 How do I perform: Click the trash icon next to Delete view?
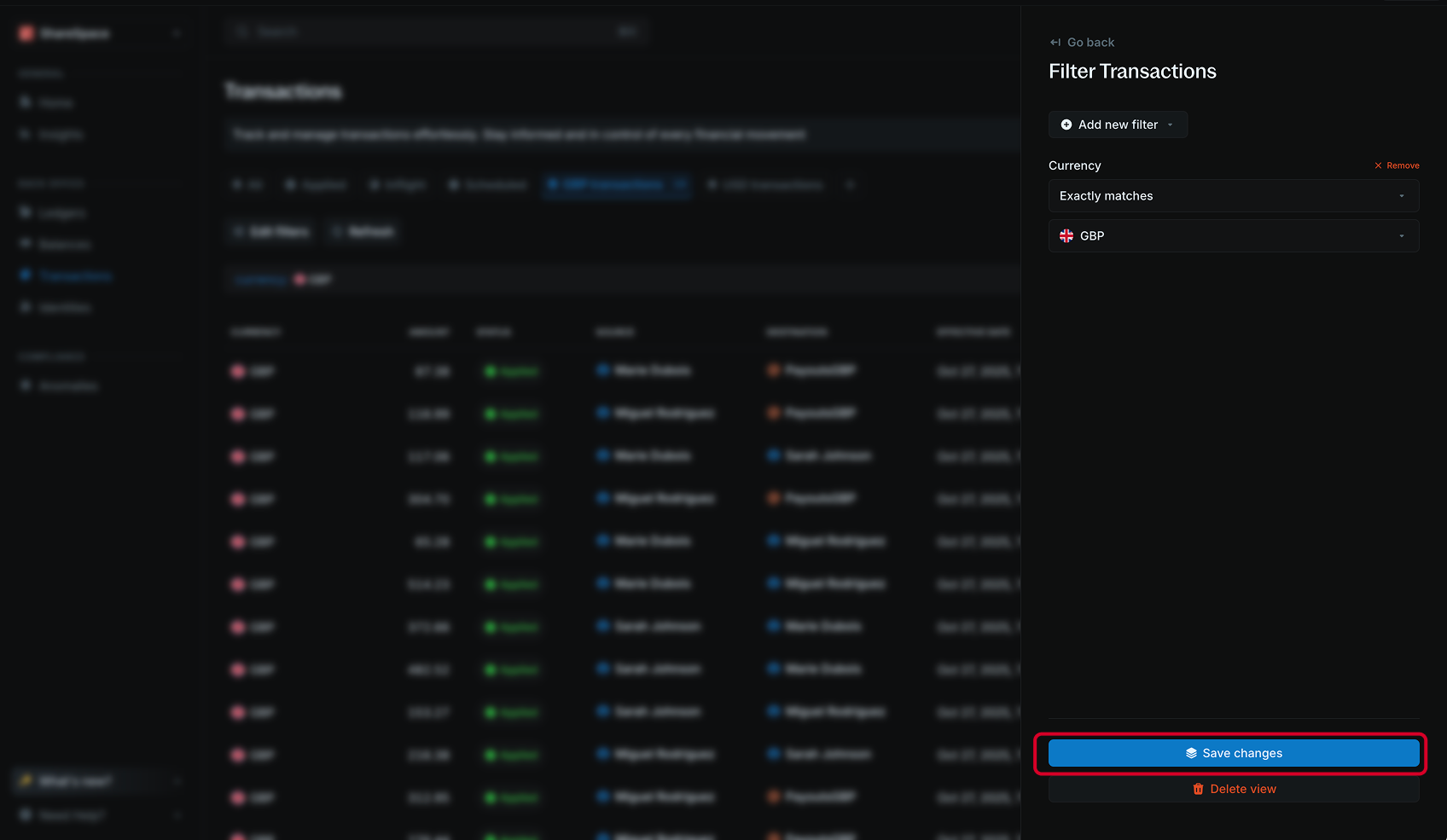[1198, 789]
